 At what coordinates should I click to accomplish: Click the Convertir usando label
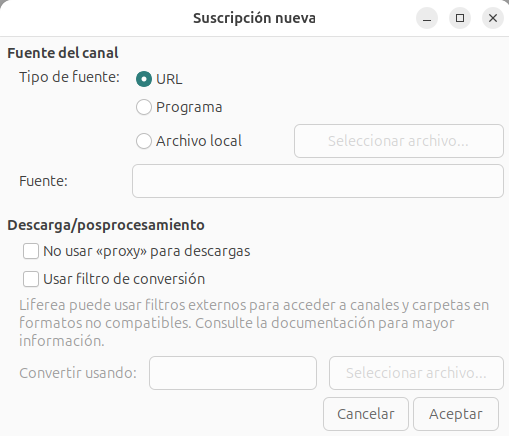click(x=78, y=373)
